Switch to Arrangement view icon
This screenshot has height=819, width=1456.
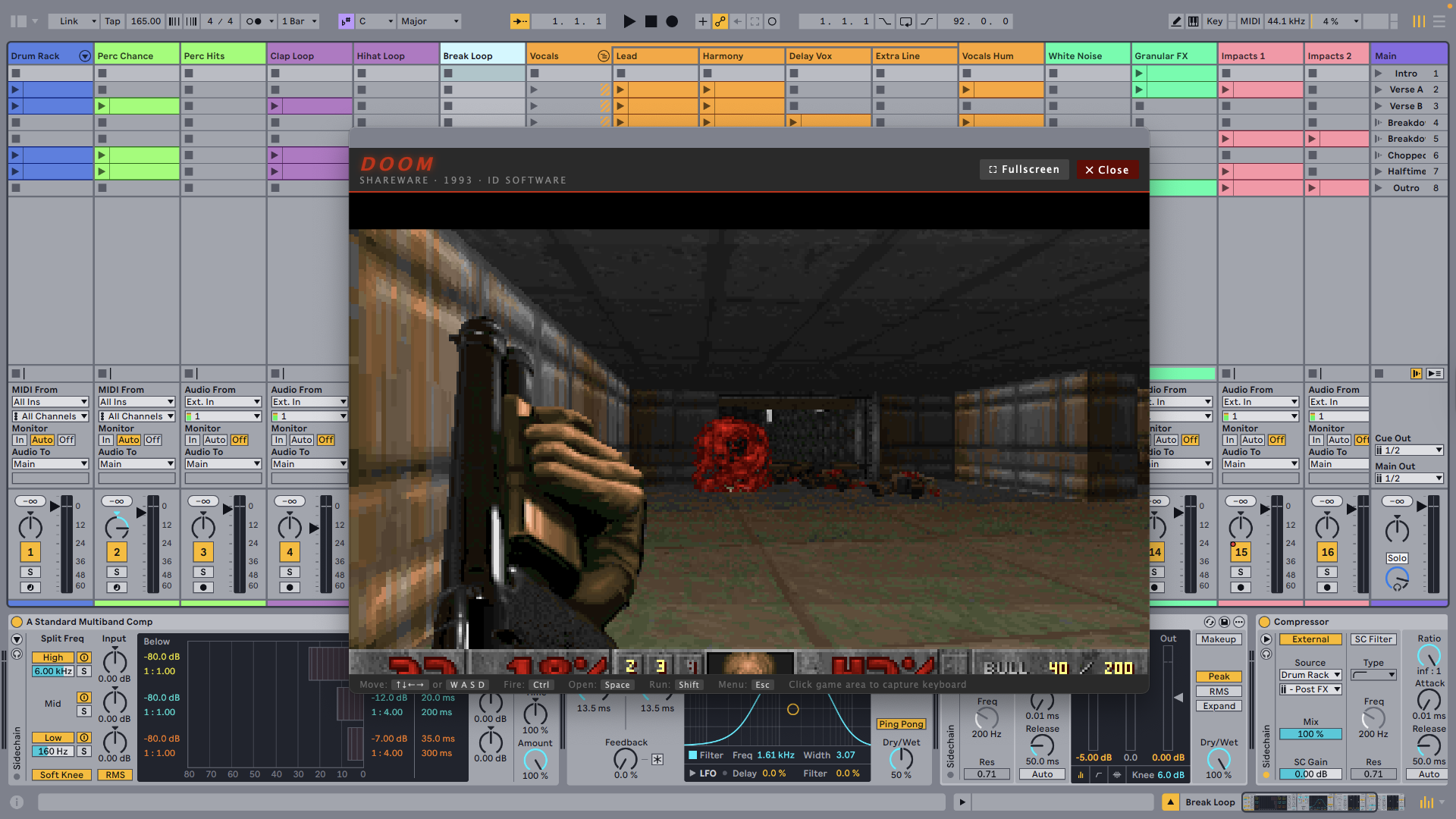[x=1439, y=21]
